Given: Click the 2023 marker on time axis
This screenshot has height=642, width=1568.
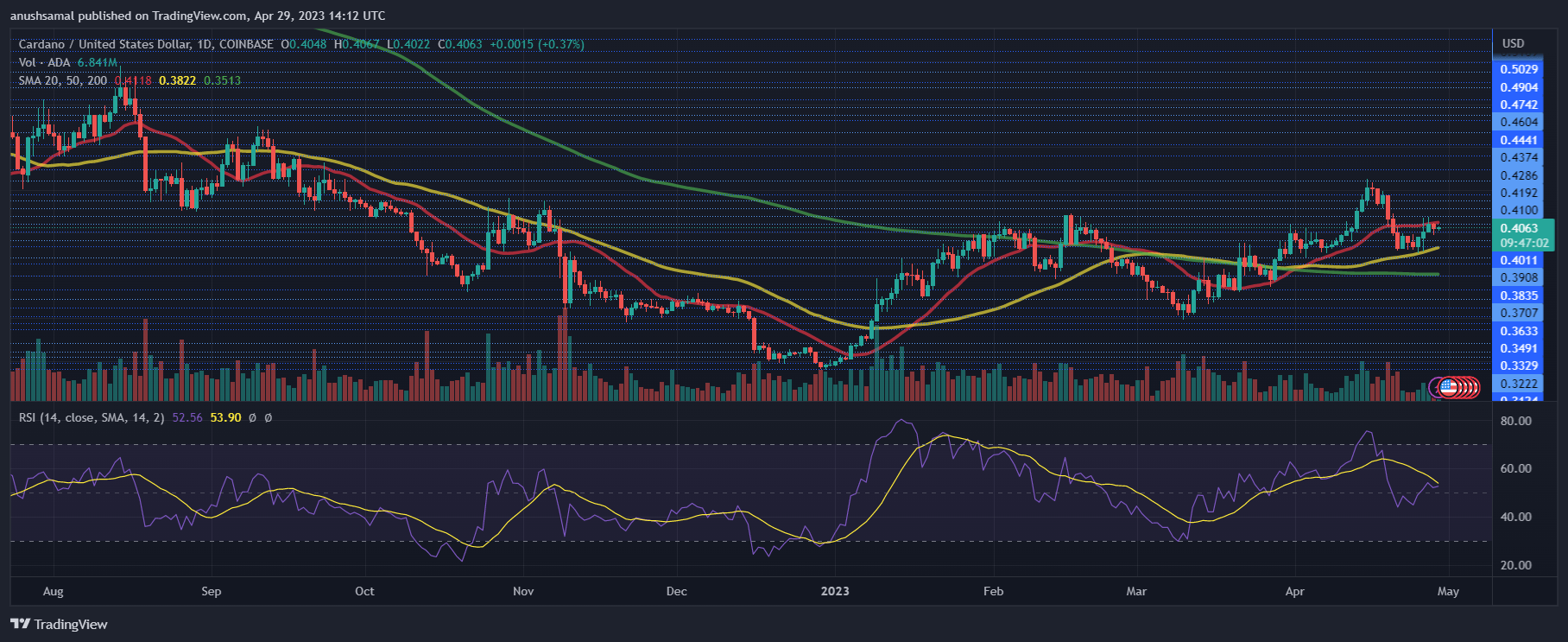Looking at the screenshot, I should point(834,591).
